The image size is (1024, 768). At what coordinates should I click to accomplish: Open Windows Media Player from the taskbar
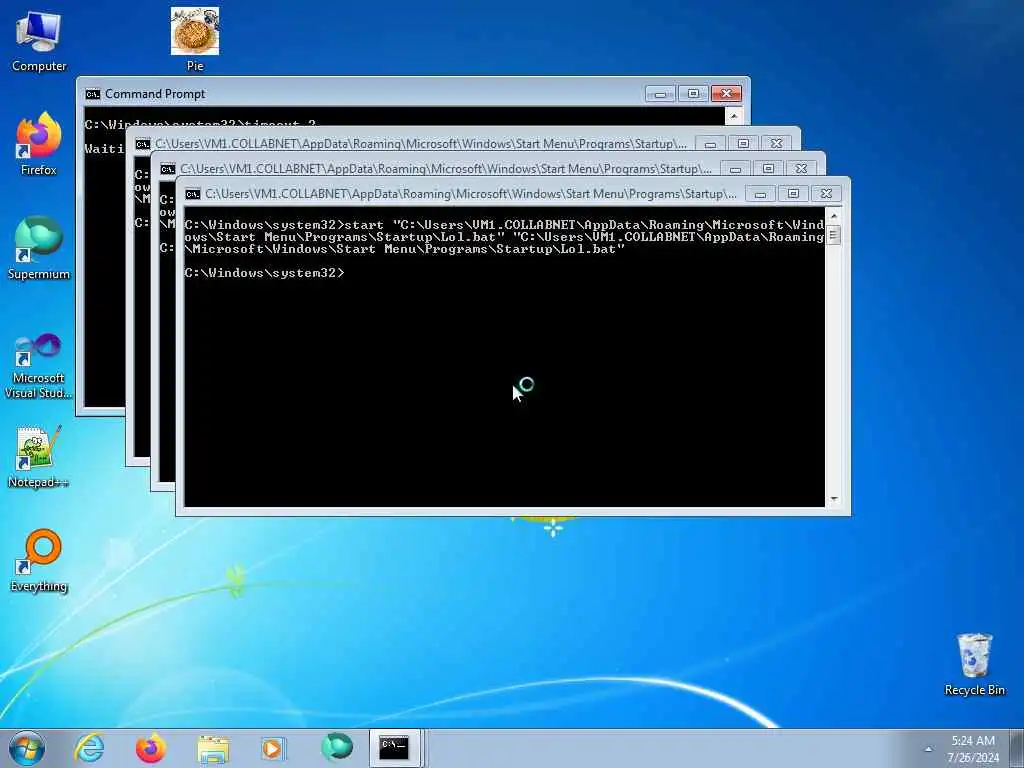click(x=274, y=748)
